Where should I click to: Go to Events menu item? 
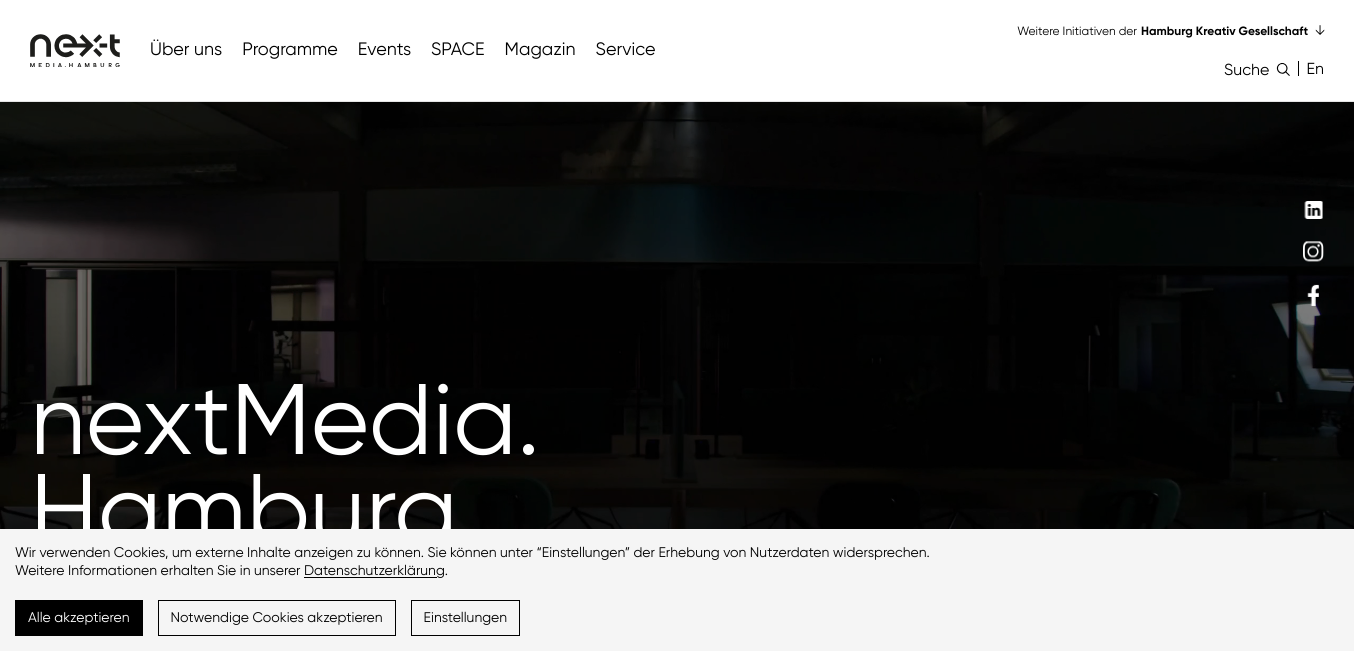pyautogui.click(x=384, y=49)
